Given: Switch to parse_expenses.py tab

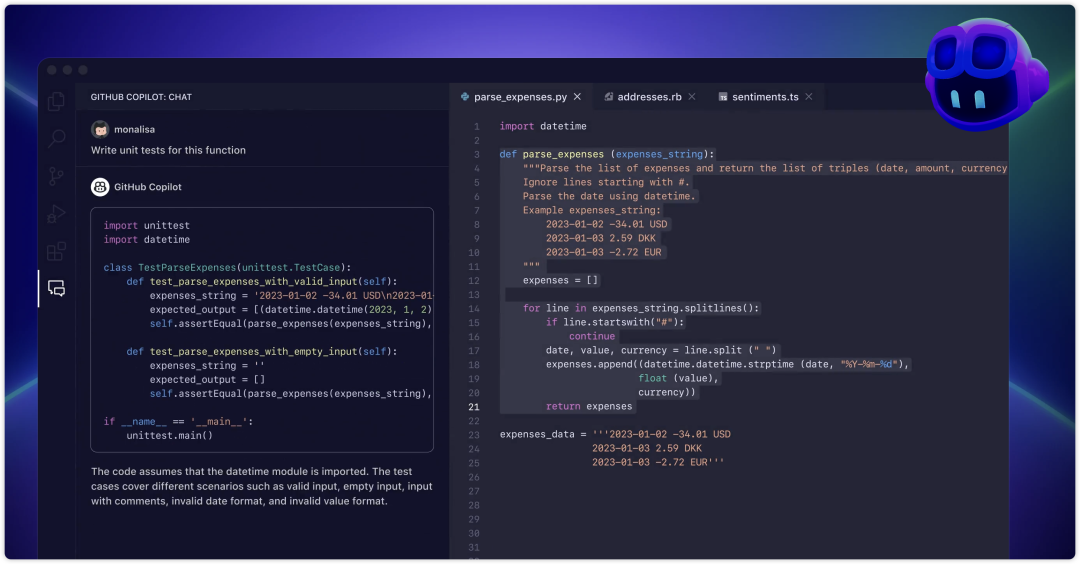Looking at the screenshot, I should point(521,97).
